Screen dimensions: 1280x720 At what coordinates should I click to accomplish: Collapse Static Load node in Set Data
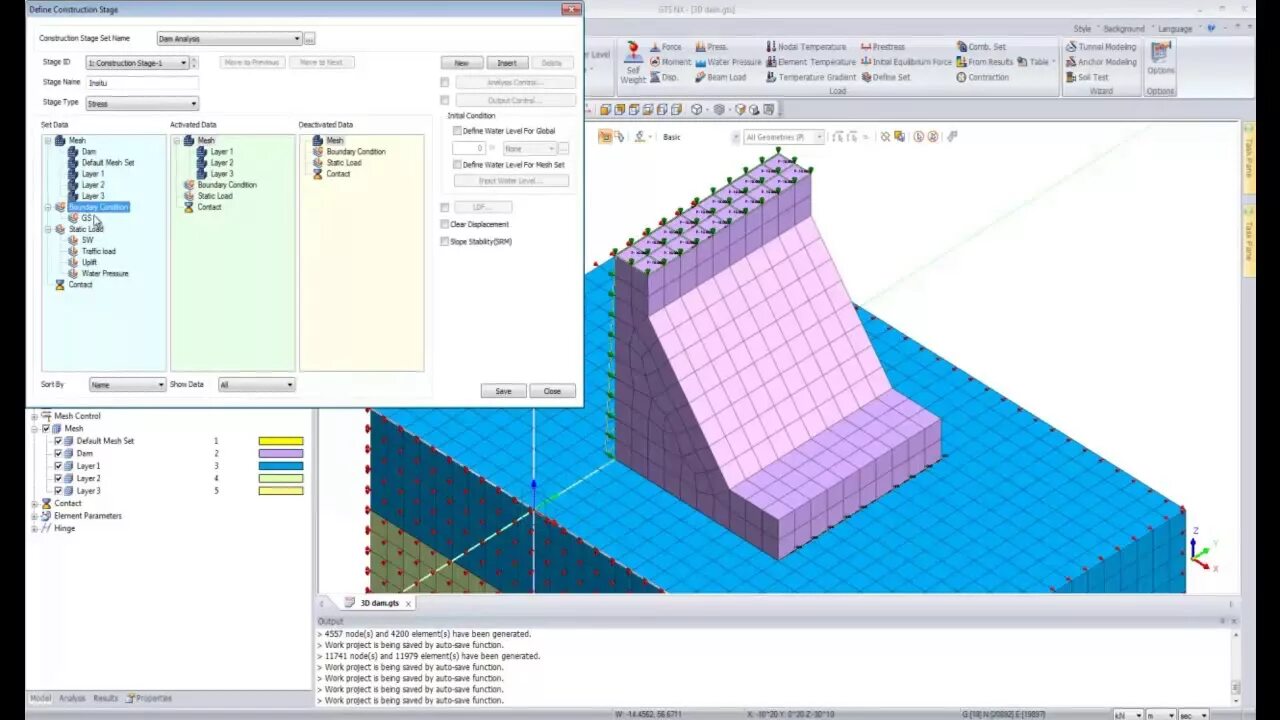click(x=47, y=229)
